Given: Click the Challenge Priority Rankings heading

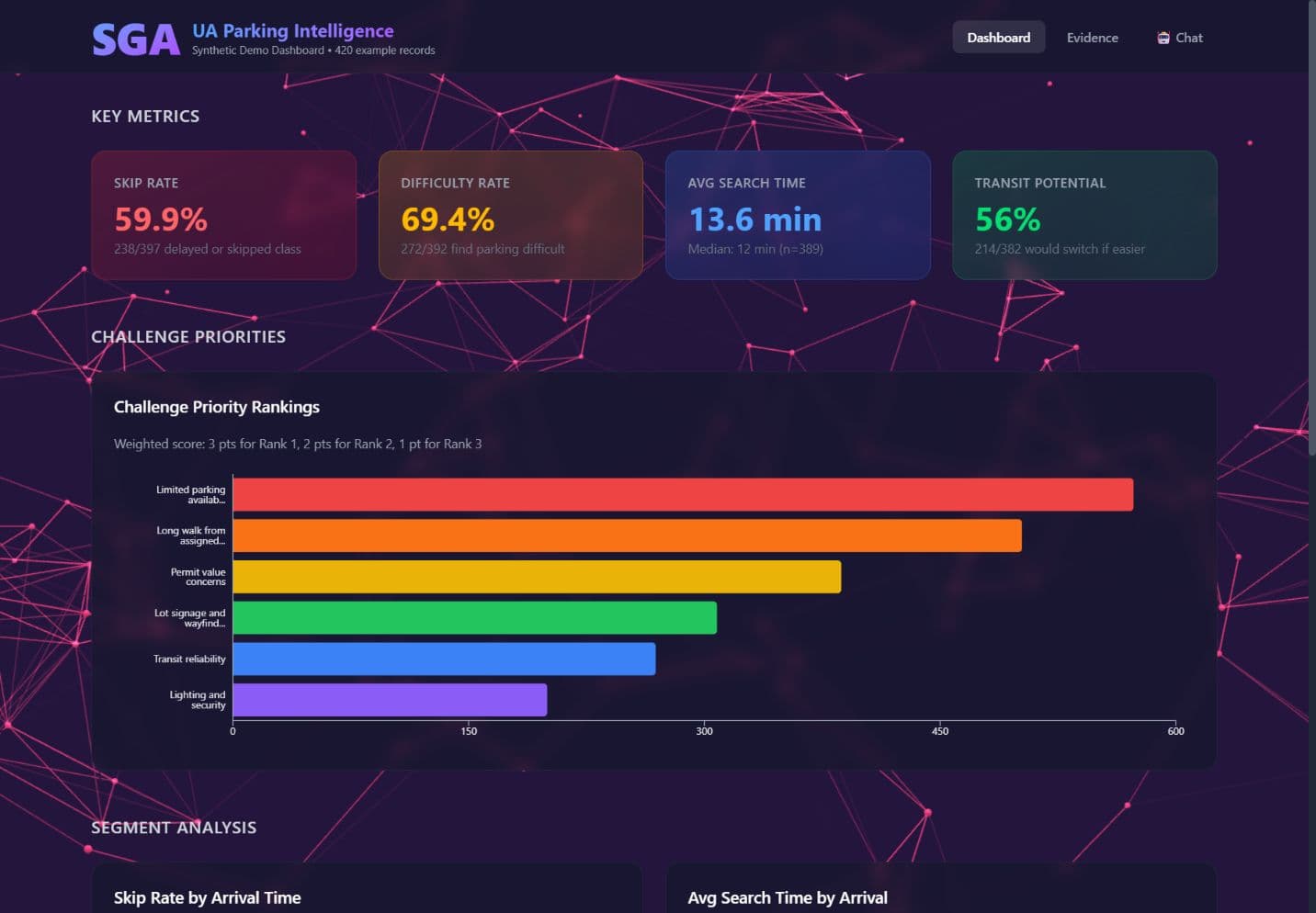Looking at the screenshot, I should pos(217,407).
